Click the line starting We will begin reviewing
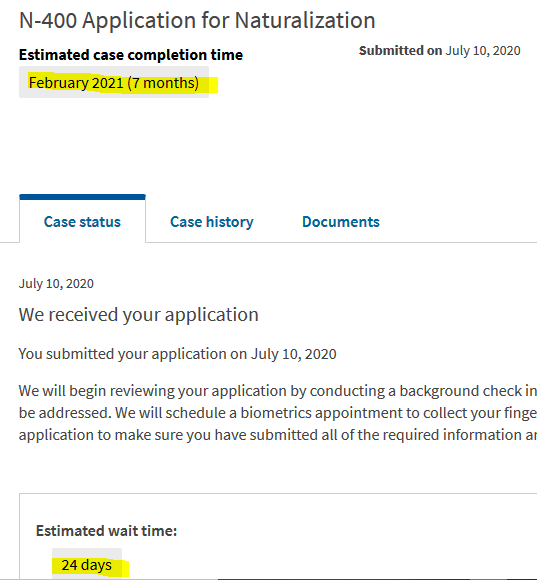 pyautogui.click(x=278, y=391)
